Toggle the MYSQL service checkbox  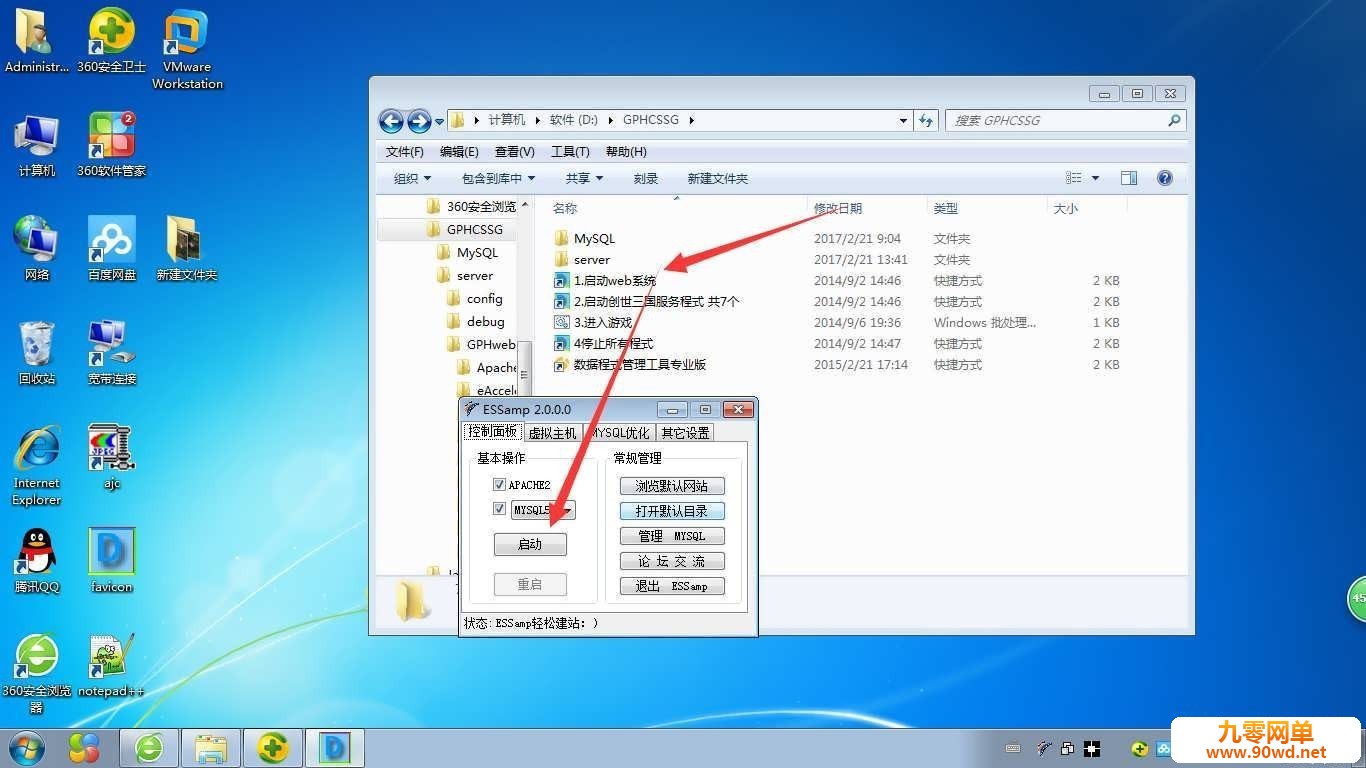[499, 509]
